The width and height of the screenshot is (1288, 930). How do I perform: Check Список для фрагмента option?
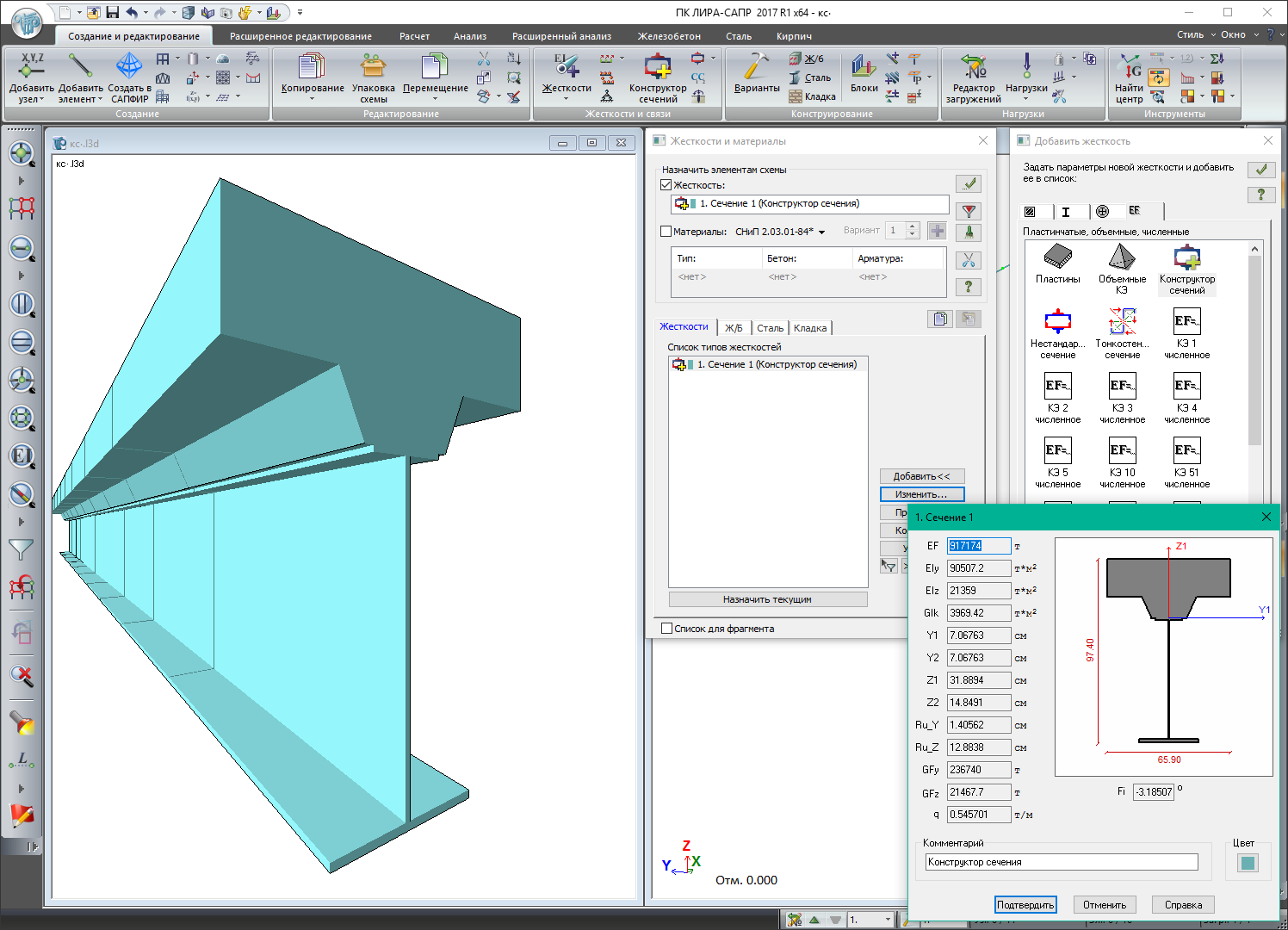(666, 629)
